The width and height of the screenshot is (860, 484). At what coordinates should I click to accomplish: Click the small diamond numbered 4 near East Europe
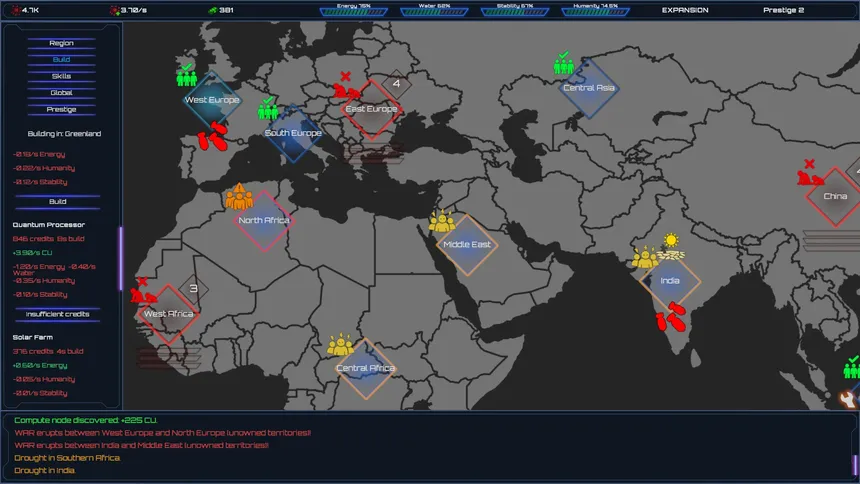tap(396, 84)
